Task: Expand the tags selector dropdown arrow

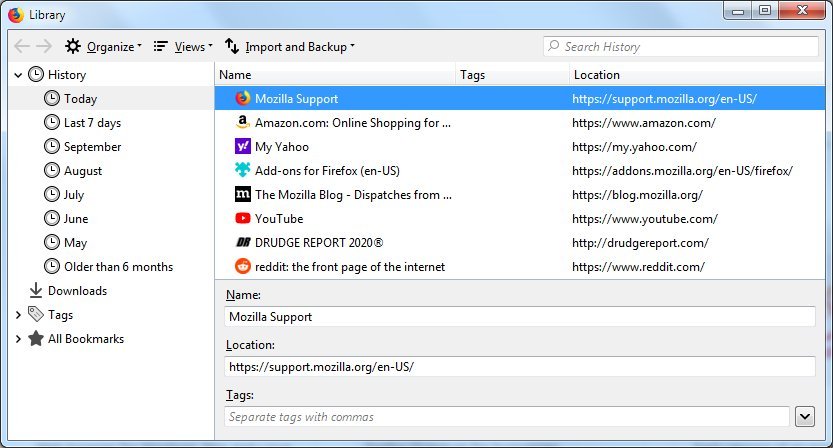Action: pos(805,417)
